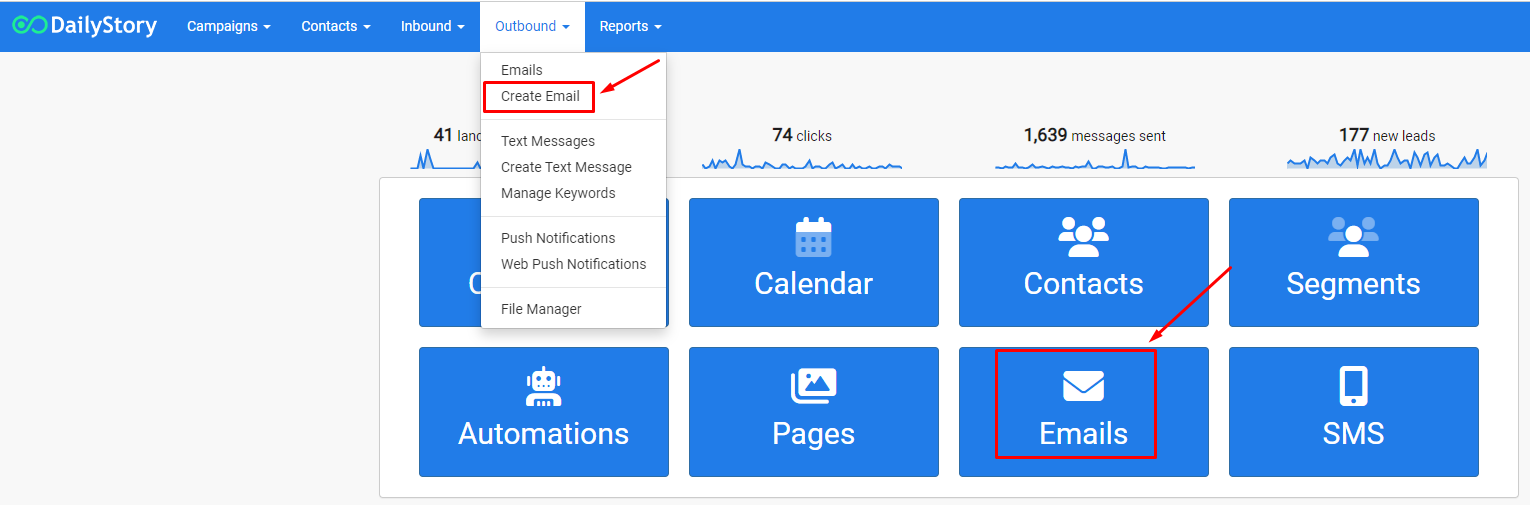This screenshot has width=1530, height=505.
Task: Open the Calendar tile icon
Action: tap(813, 238)
